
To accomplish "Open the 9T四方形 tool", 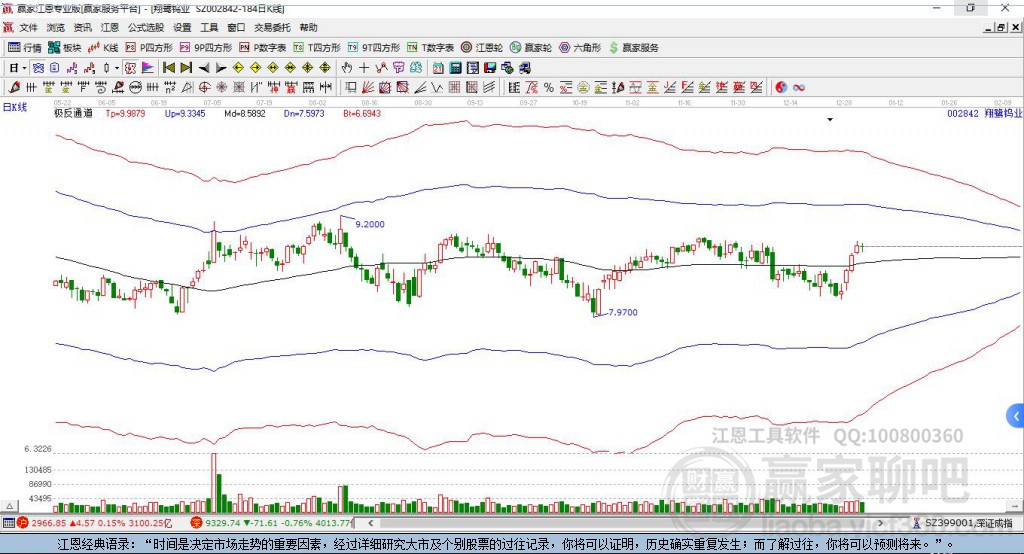I will point(374,48).
